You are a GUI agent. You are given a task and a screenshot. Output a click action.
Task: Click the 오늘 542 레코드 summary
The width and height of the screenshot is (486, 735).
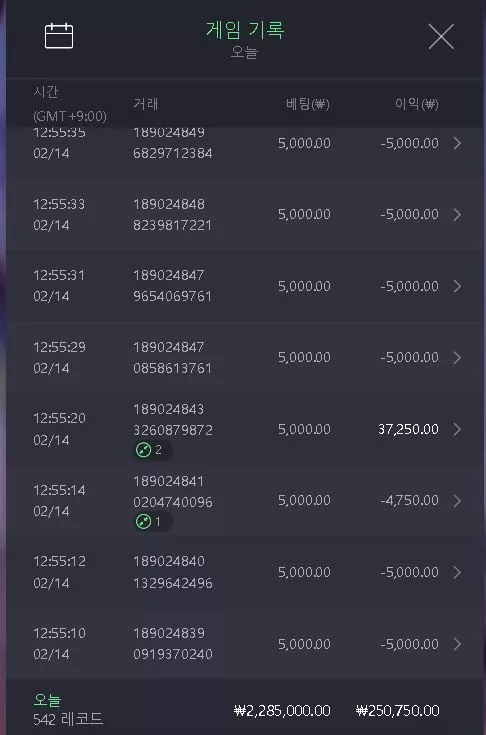[x=68, y=709]
